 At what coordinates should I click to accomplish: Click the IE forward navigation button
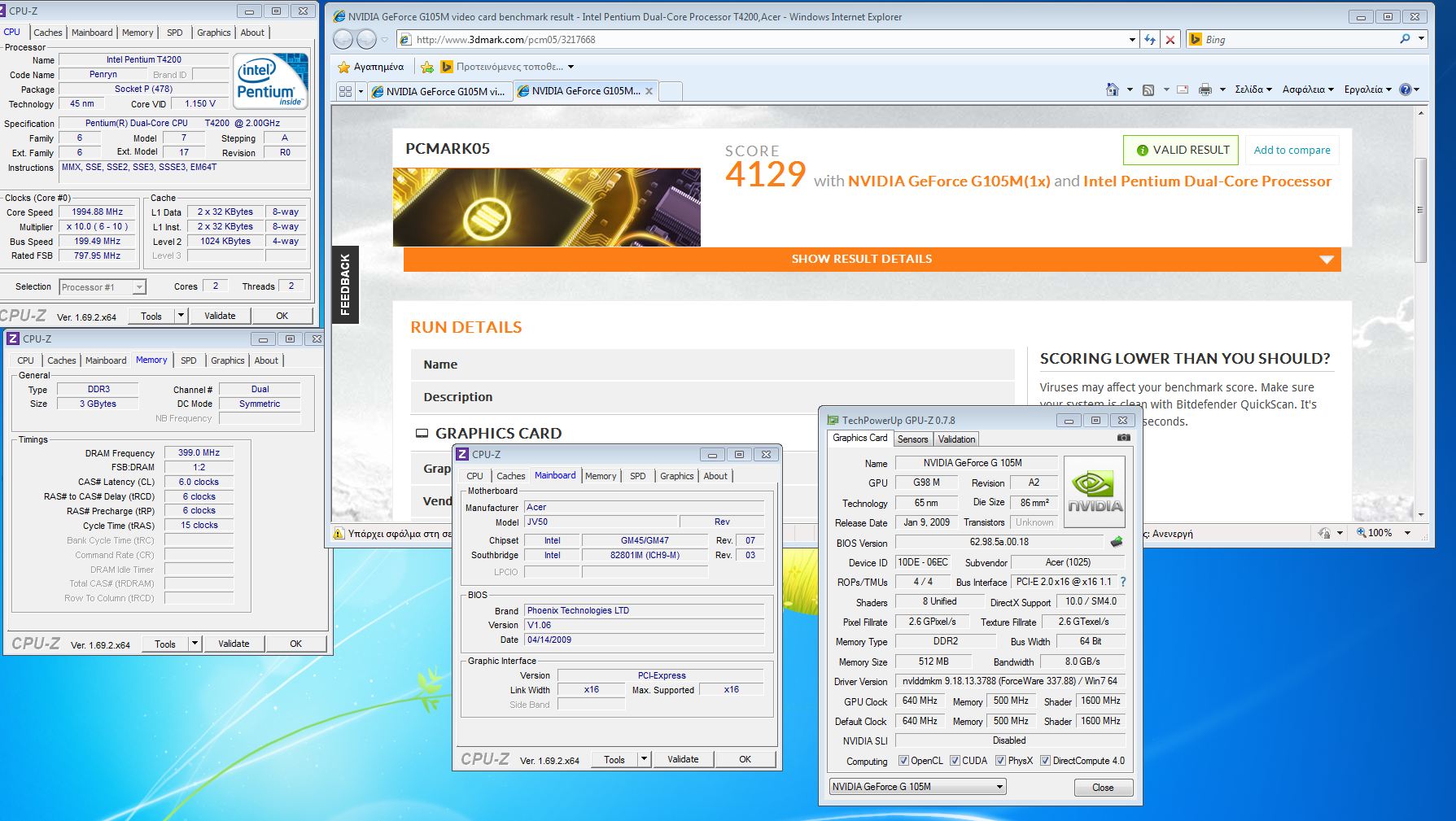(367, 39)
